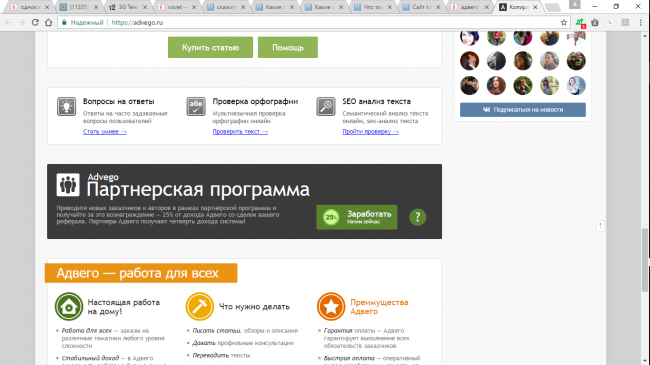
Task: Click the Что нужно делать heading
Action: point(254,307)
